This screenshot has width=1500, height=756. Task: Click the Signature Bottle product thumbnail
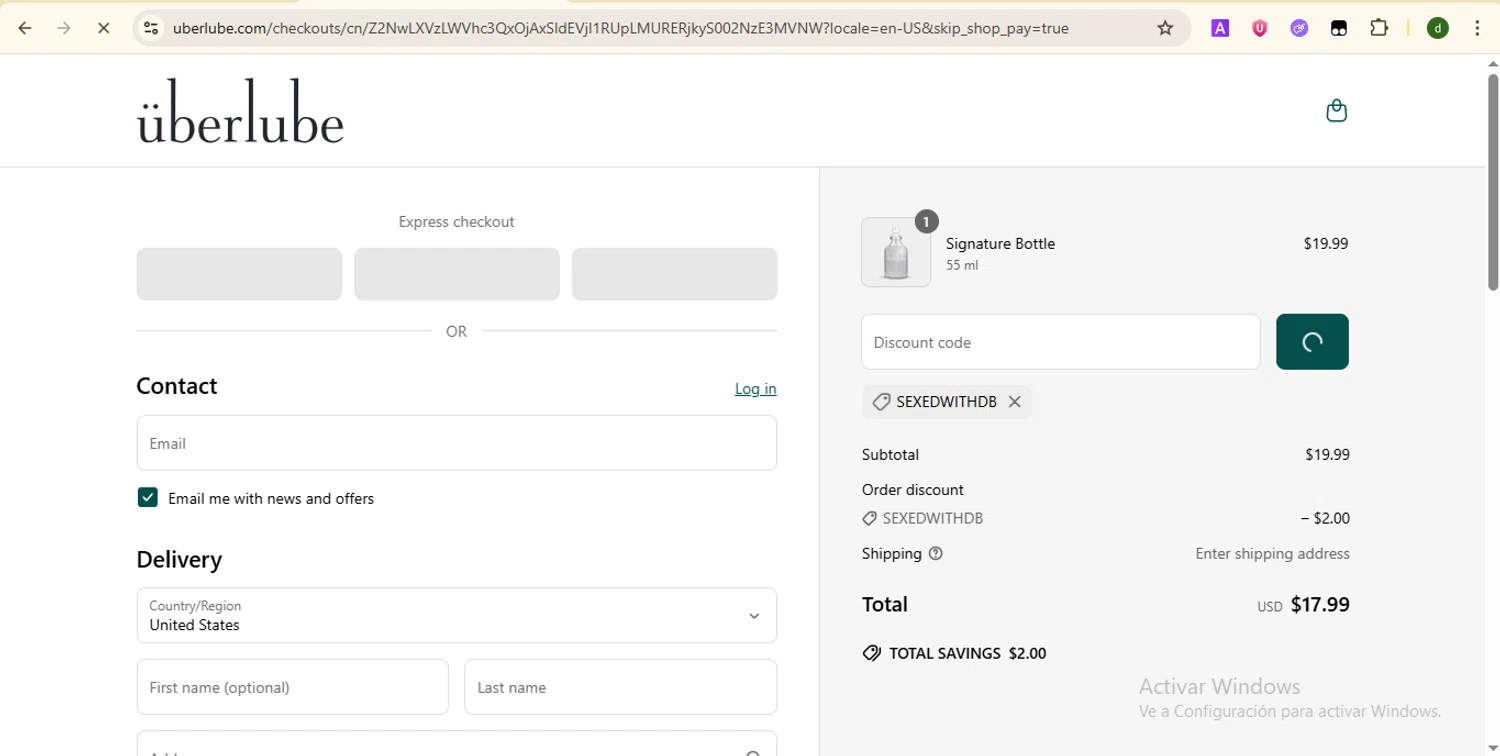coord(896,252)
